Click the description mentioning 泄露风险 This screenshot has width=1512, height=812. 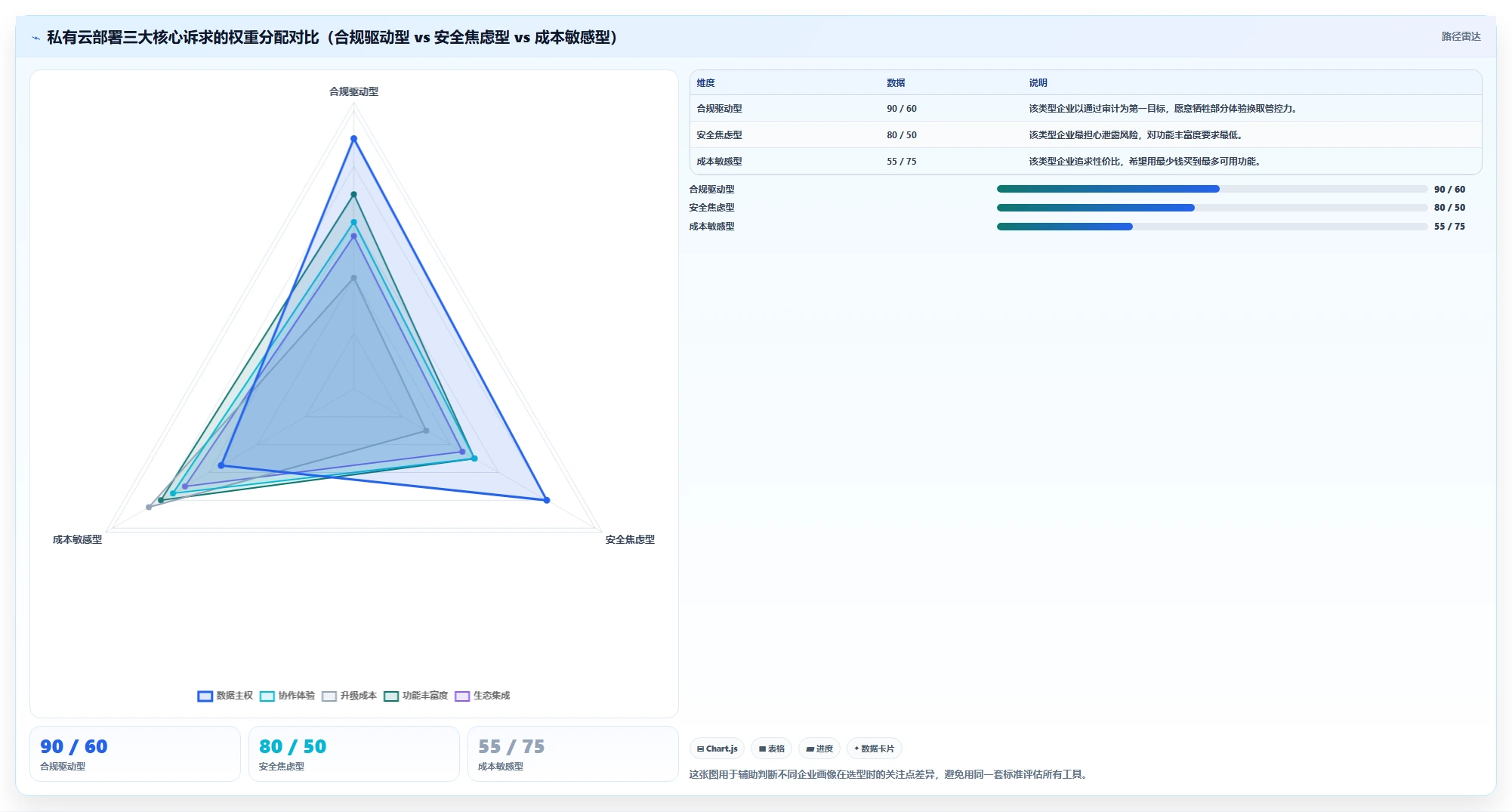pyautogui.click(x=1136, y=135)
